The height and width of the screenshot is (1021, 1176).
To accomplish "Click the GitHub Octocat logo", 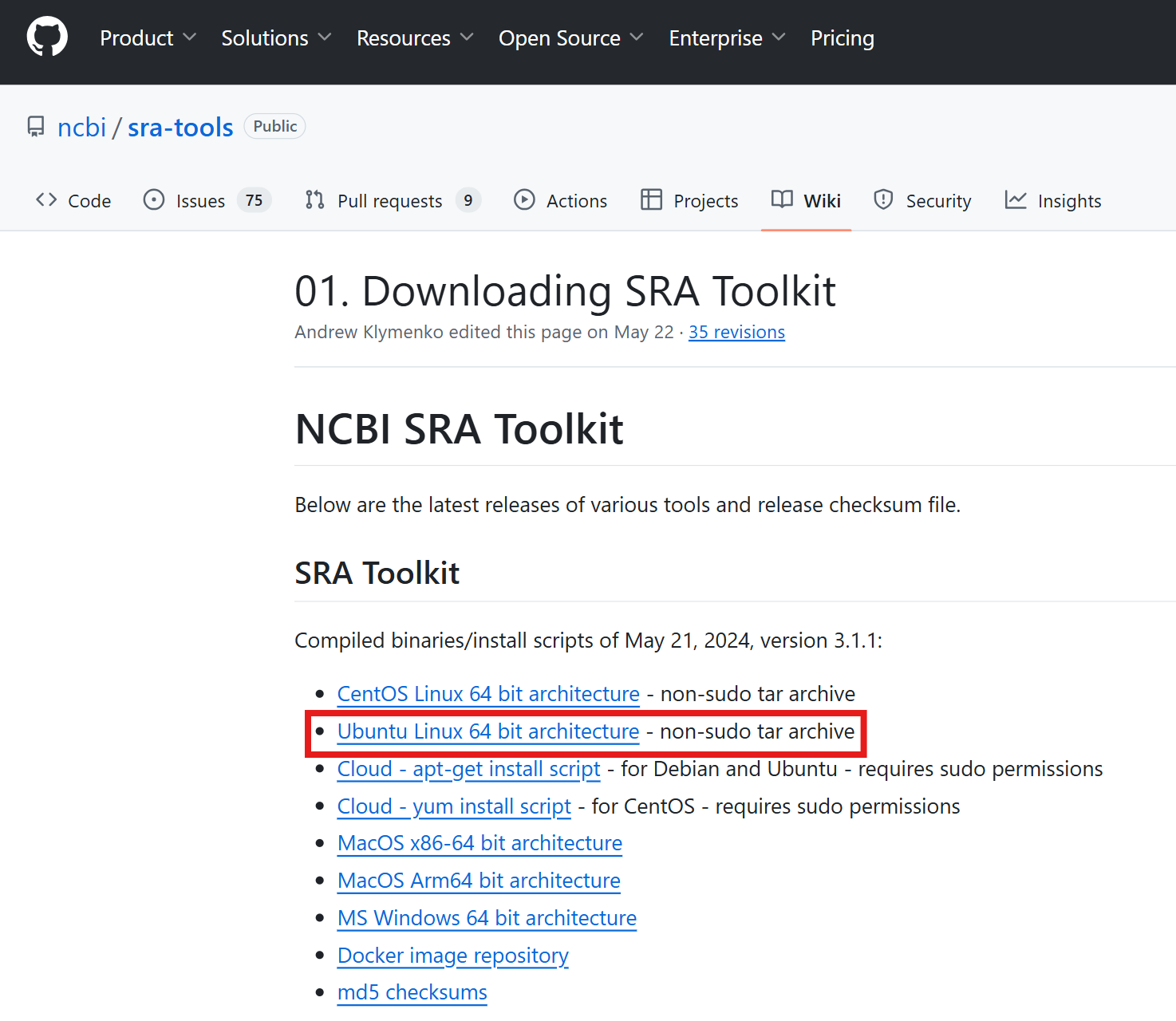I will [x=47, y=37].
